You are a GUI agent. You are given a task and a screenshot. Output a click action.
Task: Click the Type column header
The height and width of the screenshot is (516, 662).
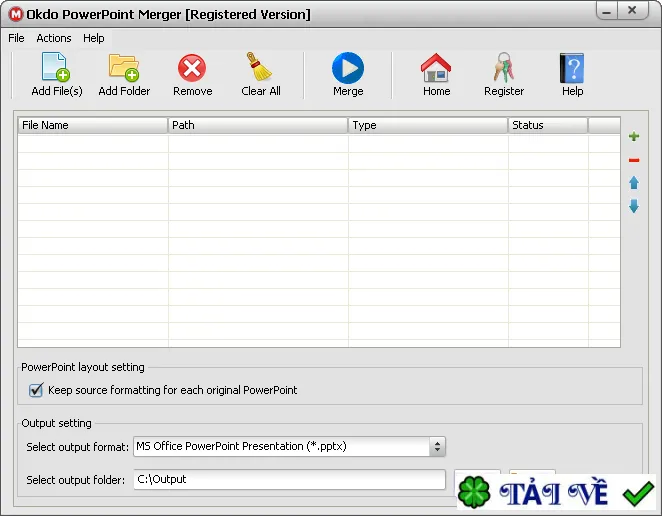428,125
